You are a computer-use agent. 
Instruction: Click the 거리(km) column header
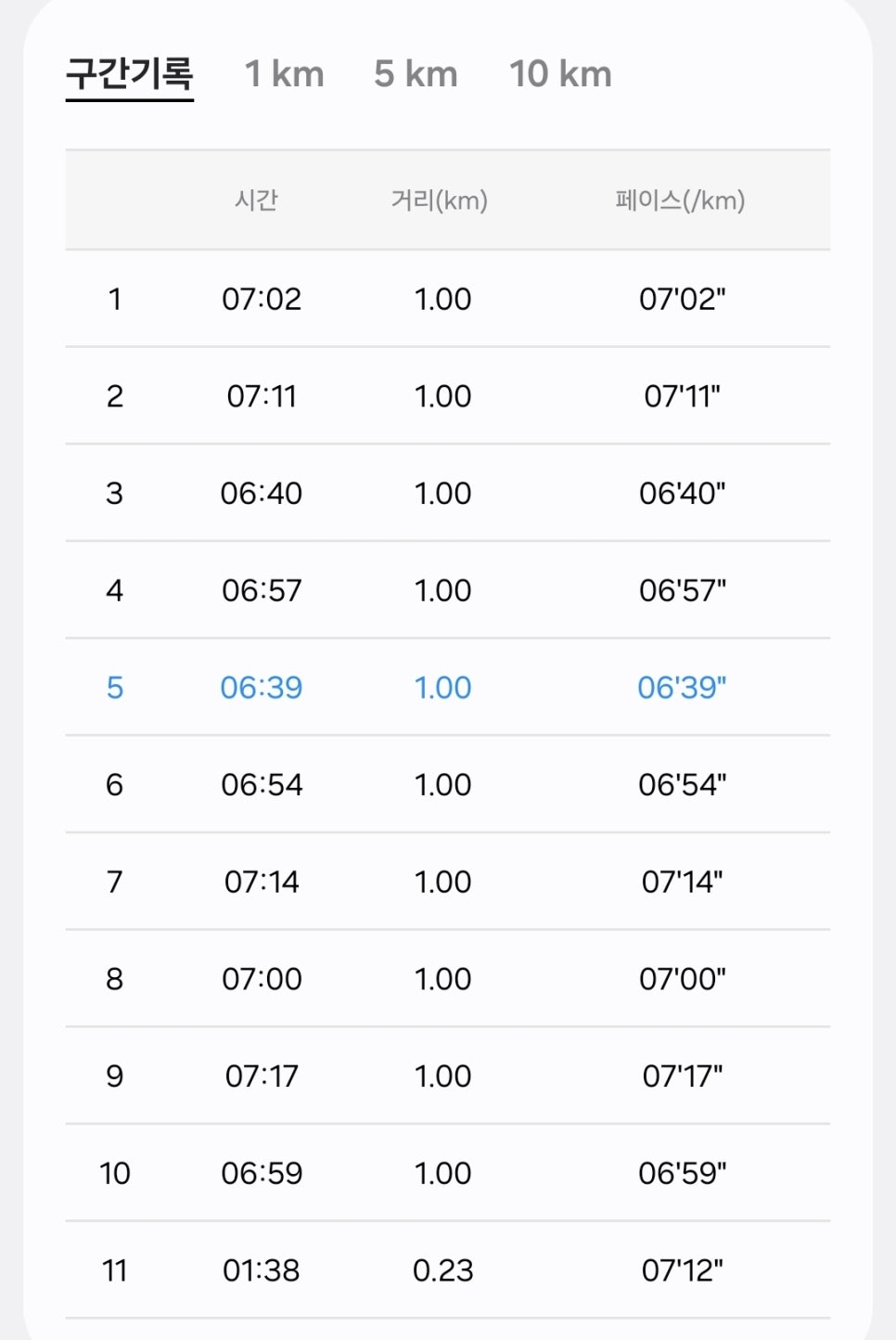tap(440, 200)
